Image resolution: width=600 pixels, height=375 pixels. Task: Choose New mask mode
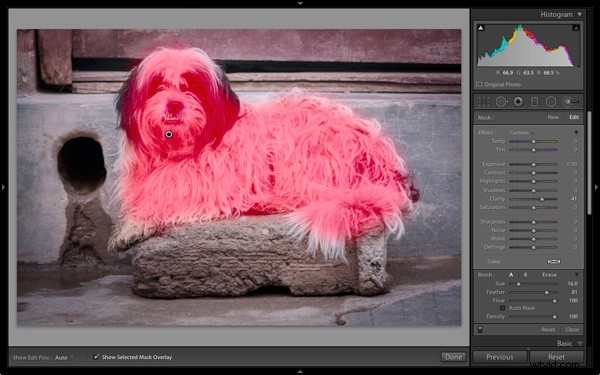point(553,117)
